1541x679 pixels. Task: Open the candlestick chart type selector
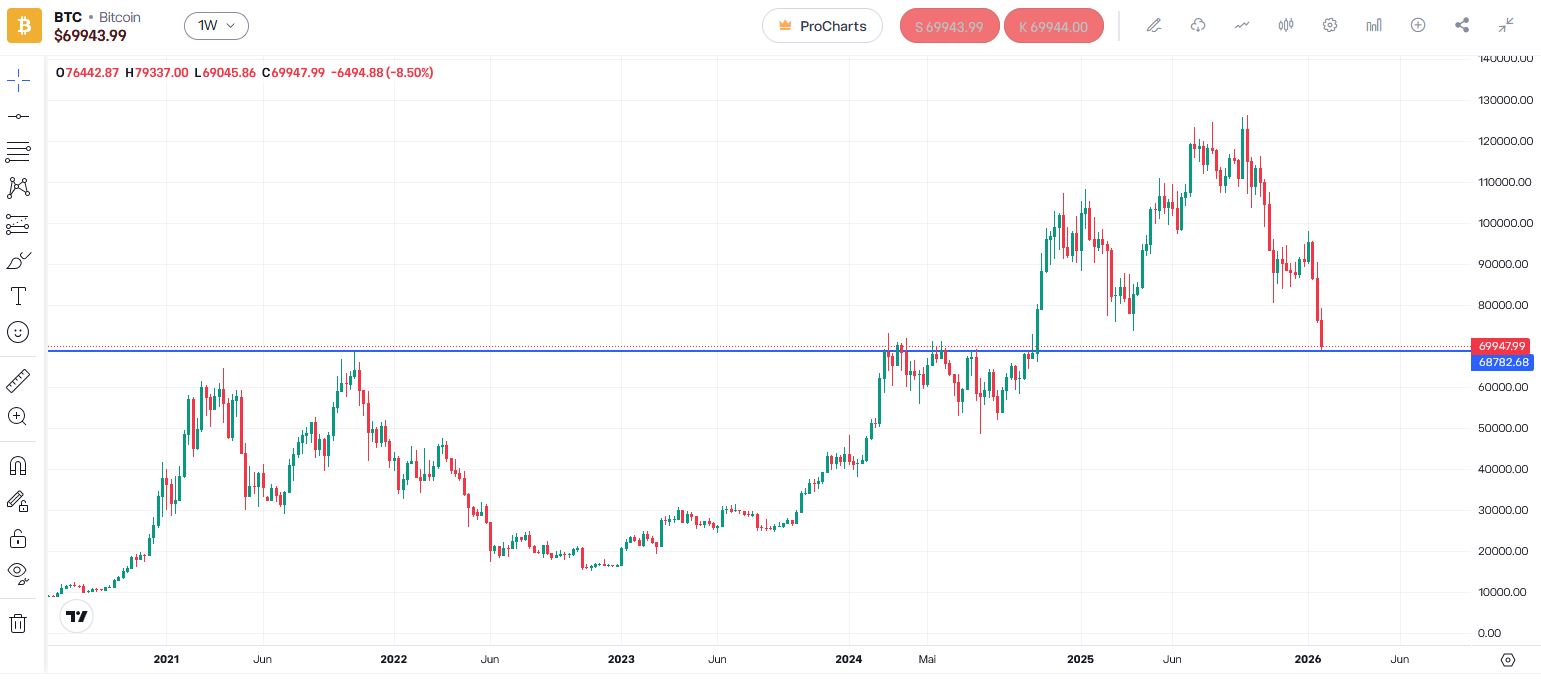[x=1286, y=26]
